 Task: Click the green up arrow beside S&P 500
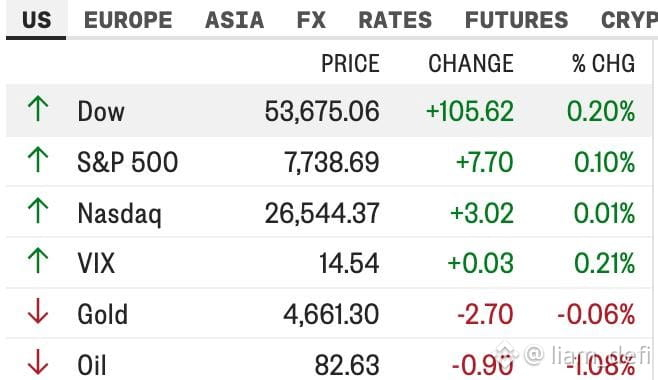pos(38,159)
